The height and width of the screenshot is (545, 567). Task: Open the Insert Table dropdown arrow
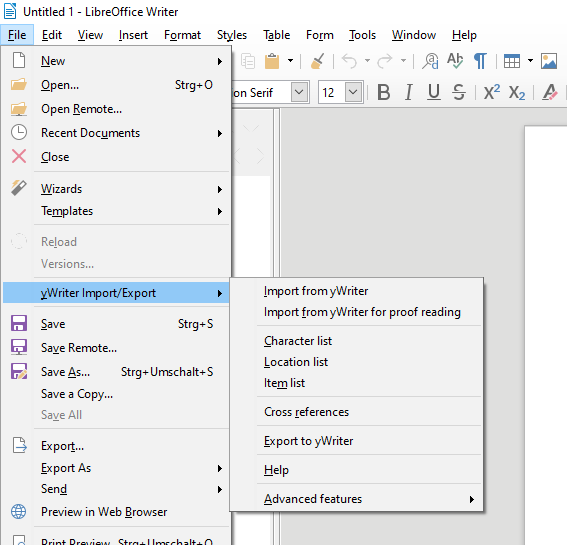pyautogui.click(x=530, y=61)
